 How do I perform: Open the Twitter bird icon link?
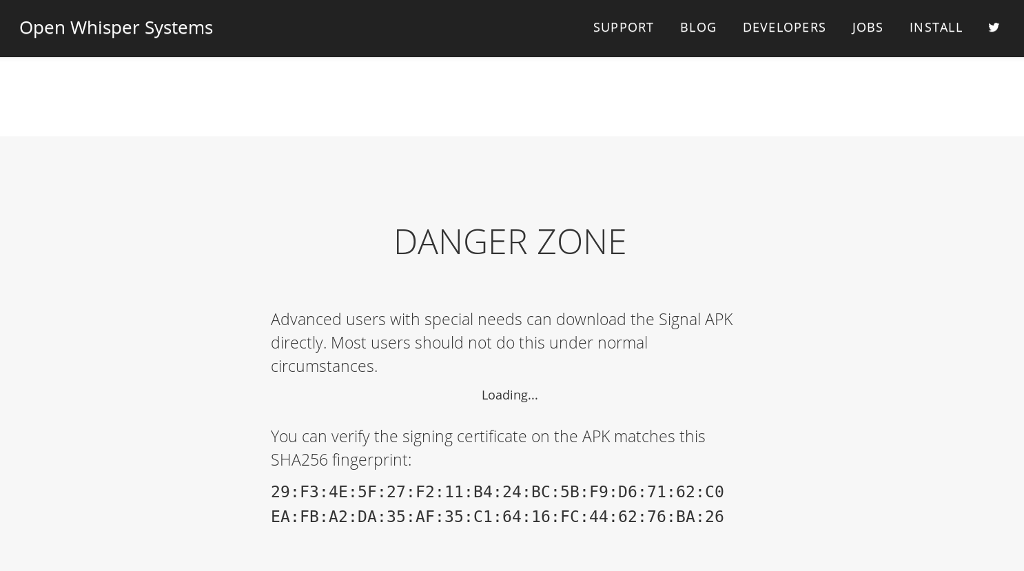(x=993, y=27)
